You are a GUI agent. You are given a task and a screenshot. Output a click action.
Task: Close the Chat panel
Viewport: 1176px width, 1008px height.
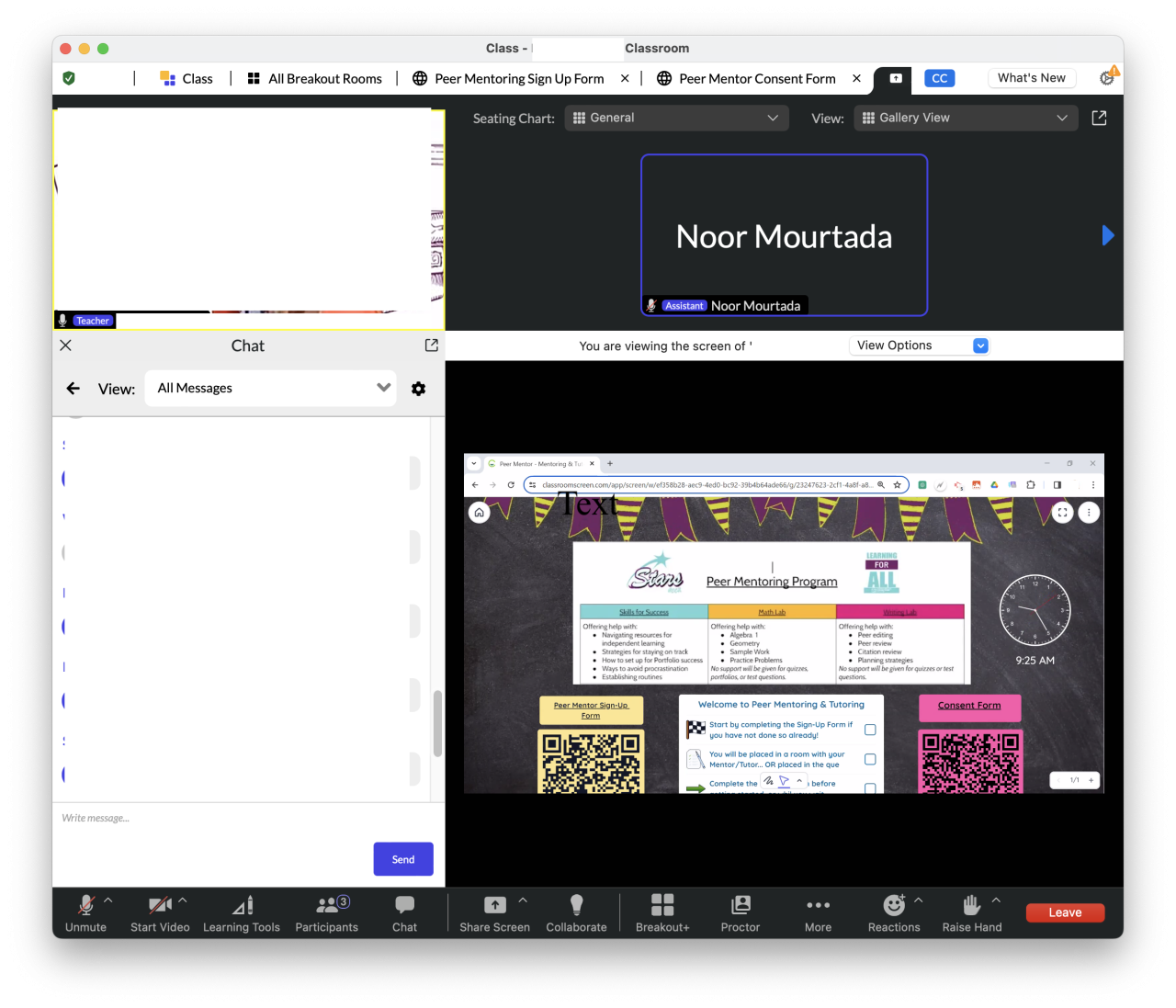point(65,345)
